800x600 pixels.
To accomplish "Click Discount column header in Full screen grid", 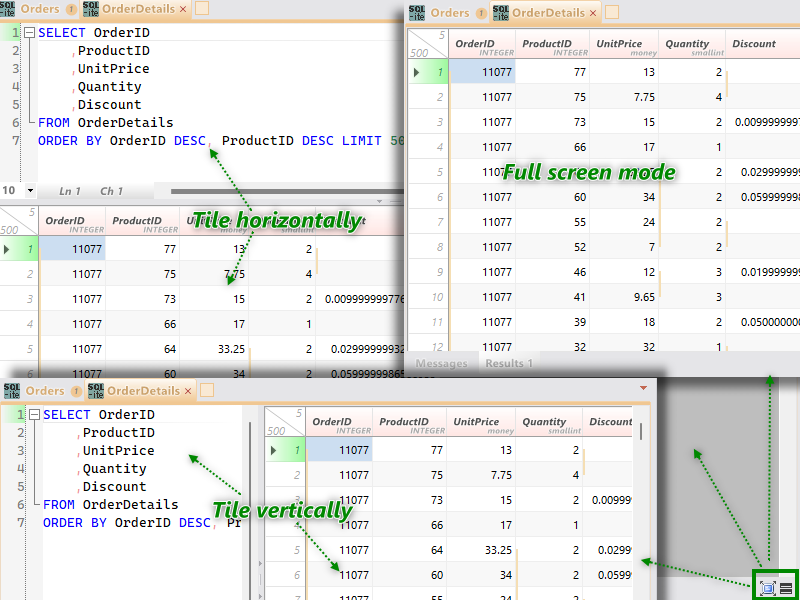I will (x=763, y=44).
